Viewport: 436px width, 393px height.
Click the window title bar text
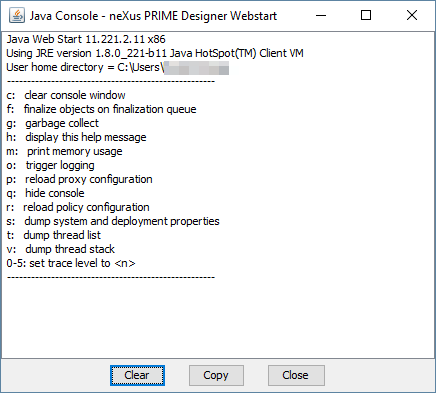click(153, 16)
